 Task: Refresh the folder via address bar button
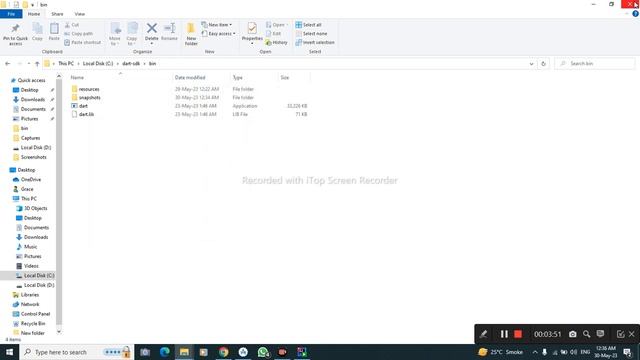click(543, 64)
